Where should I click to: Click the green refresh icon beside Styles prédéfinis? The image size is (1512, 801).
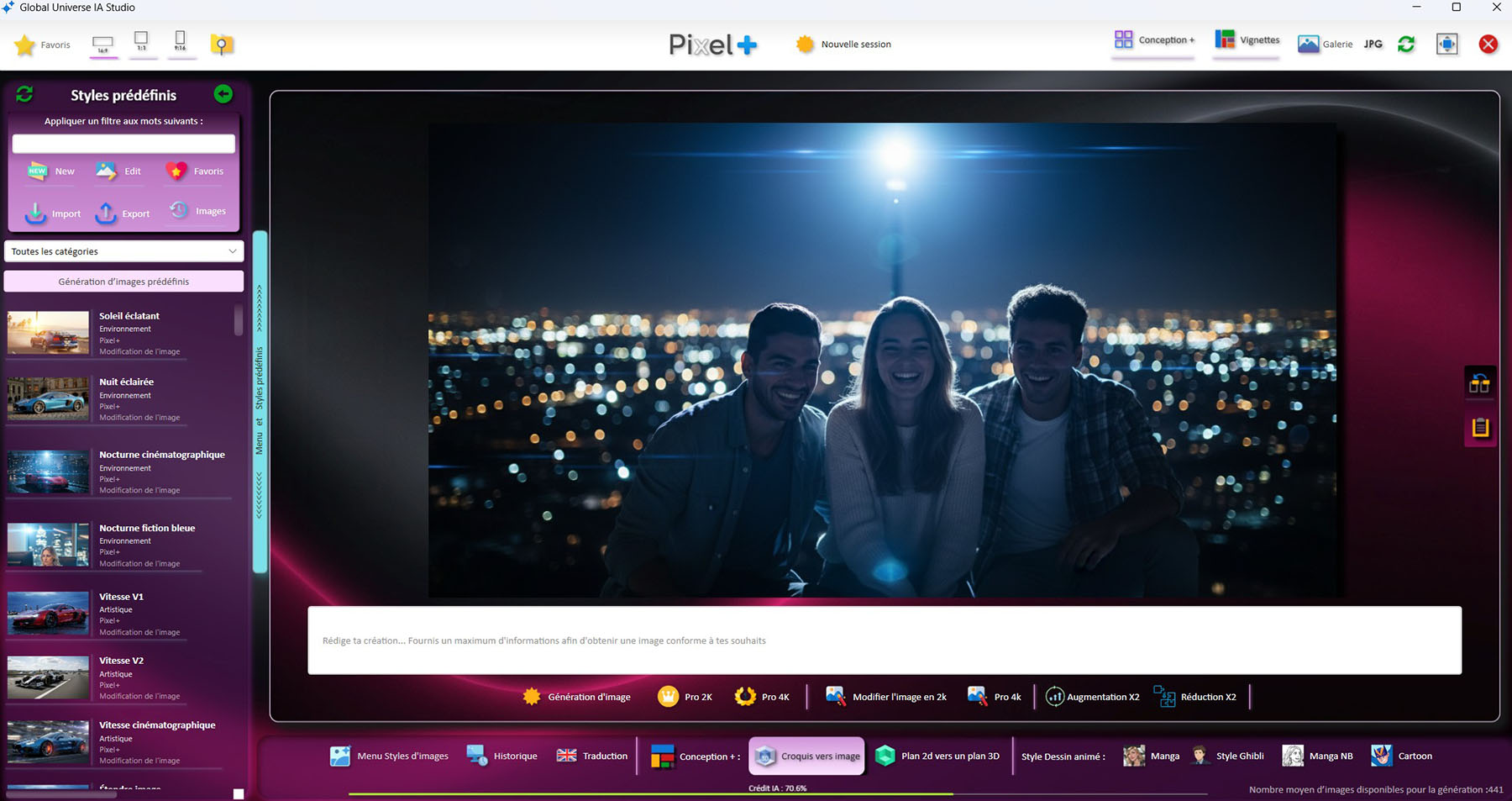click(x=24, y=95)
